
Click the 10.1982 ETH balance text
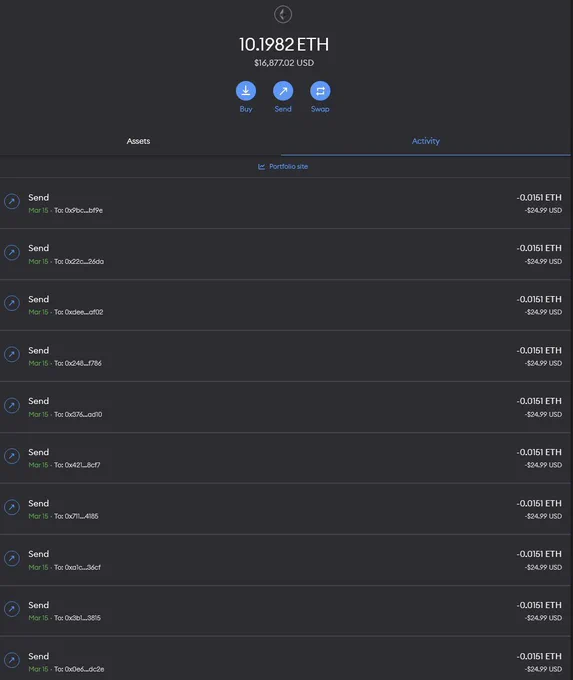(284, 44)
